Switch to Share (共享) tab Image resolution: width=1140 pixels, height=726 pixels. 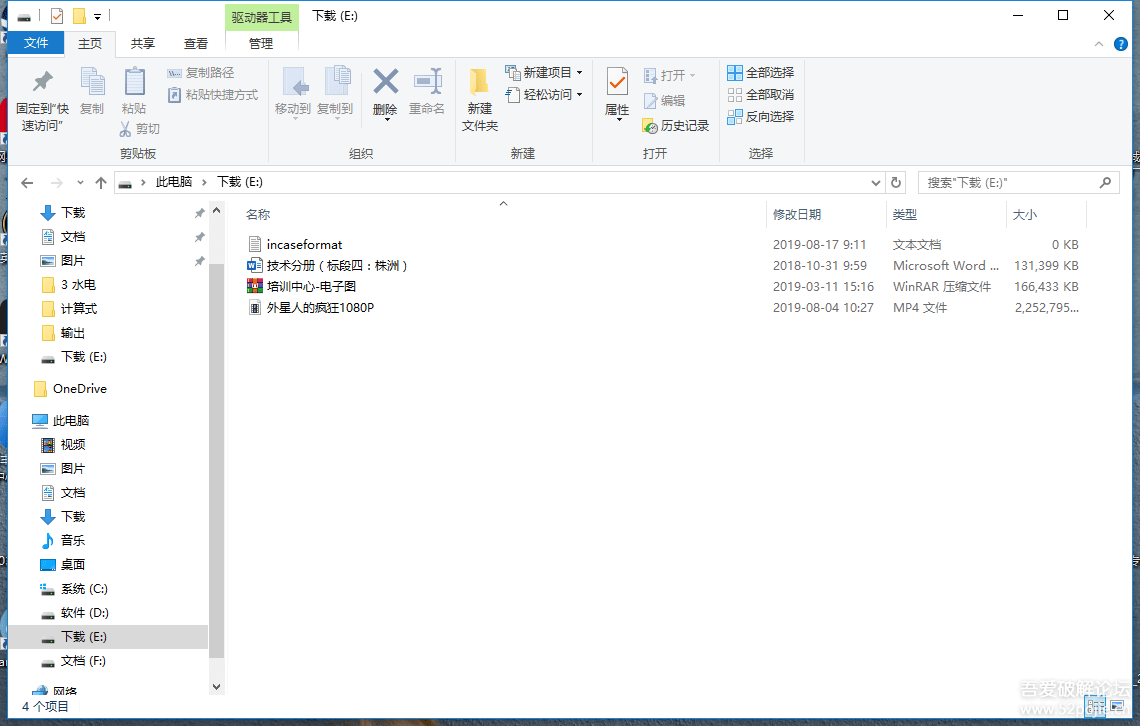142,44
